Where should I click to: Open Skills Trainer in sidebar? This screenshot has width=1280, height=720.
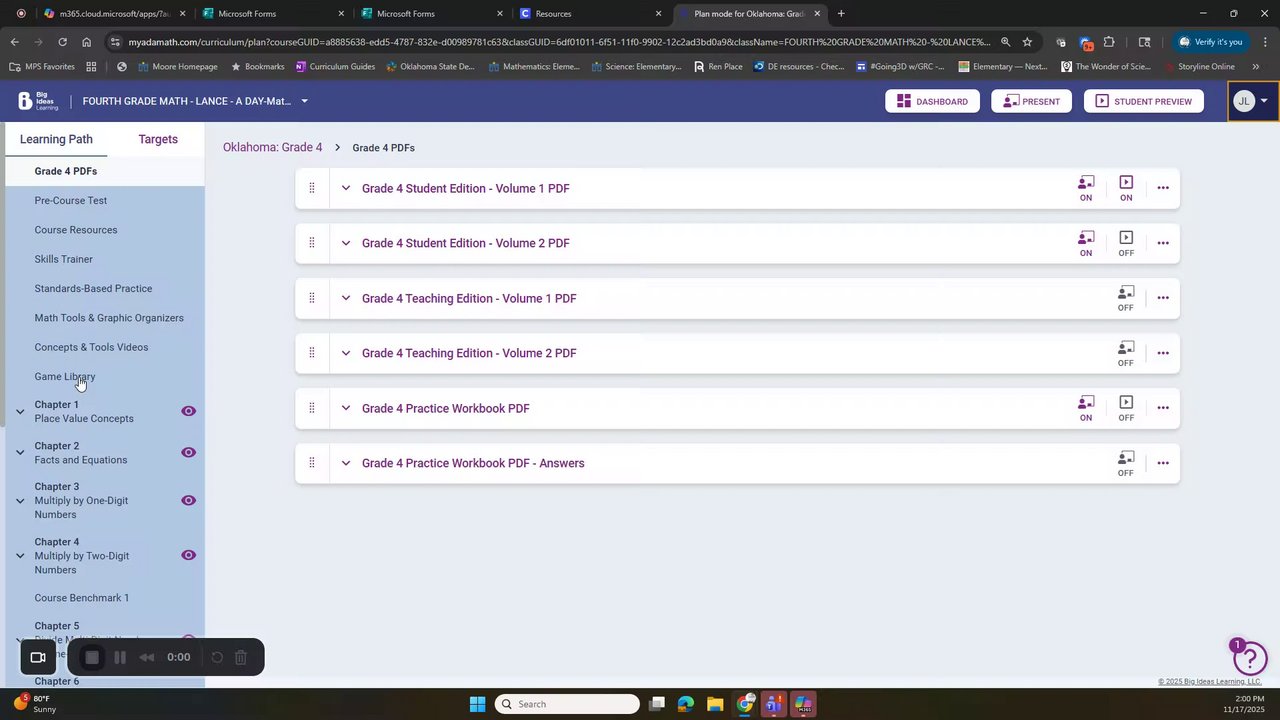click(64, 259)
